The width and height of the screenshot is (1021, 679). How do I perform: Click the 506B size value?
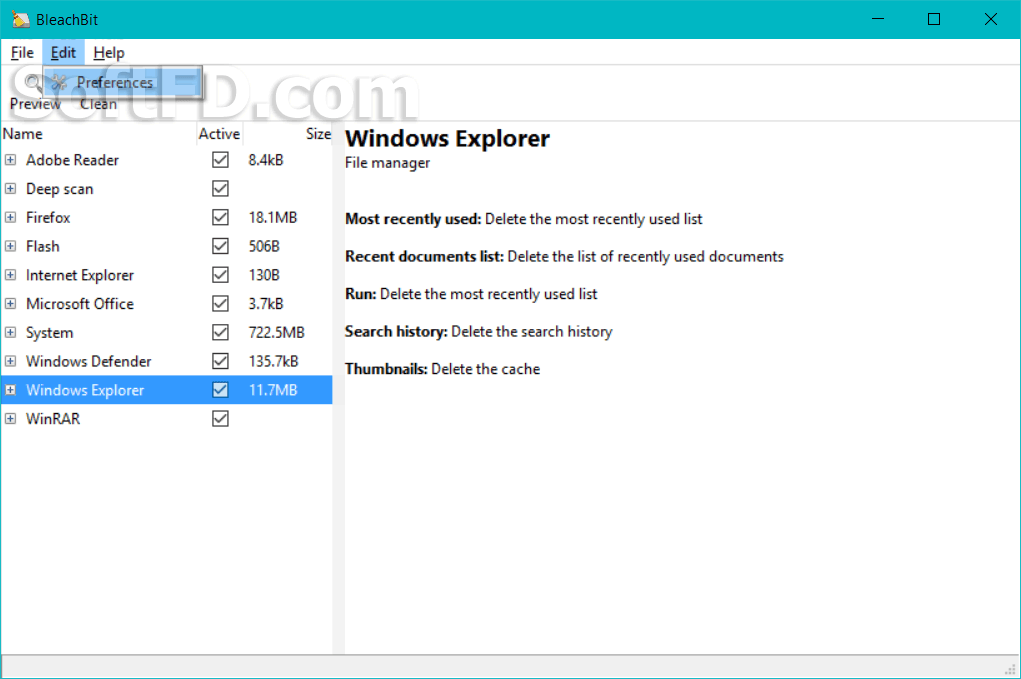tap(264, 246)
